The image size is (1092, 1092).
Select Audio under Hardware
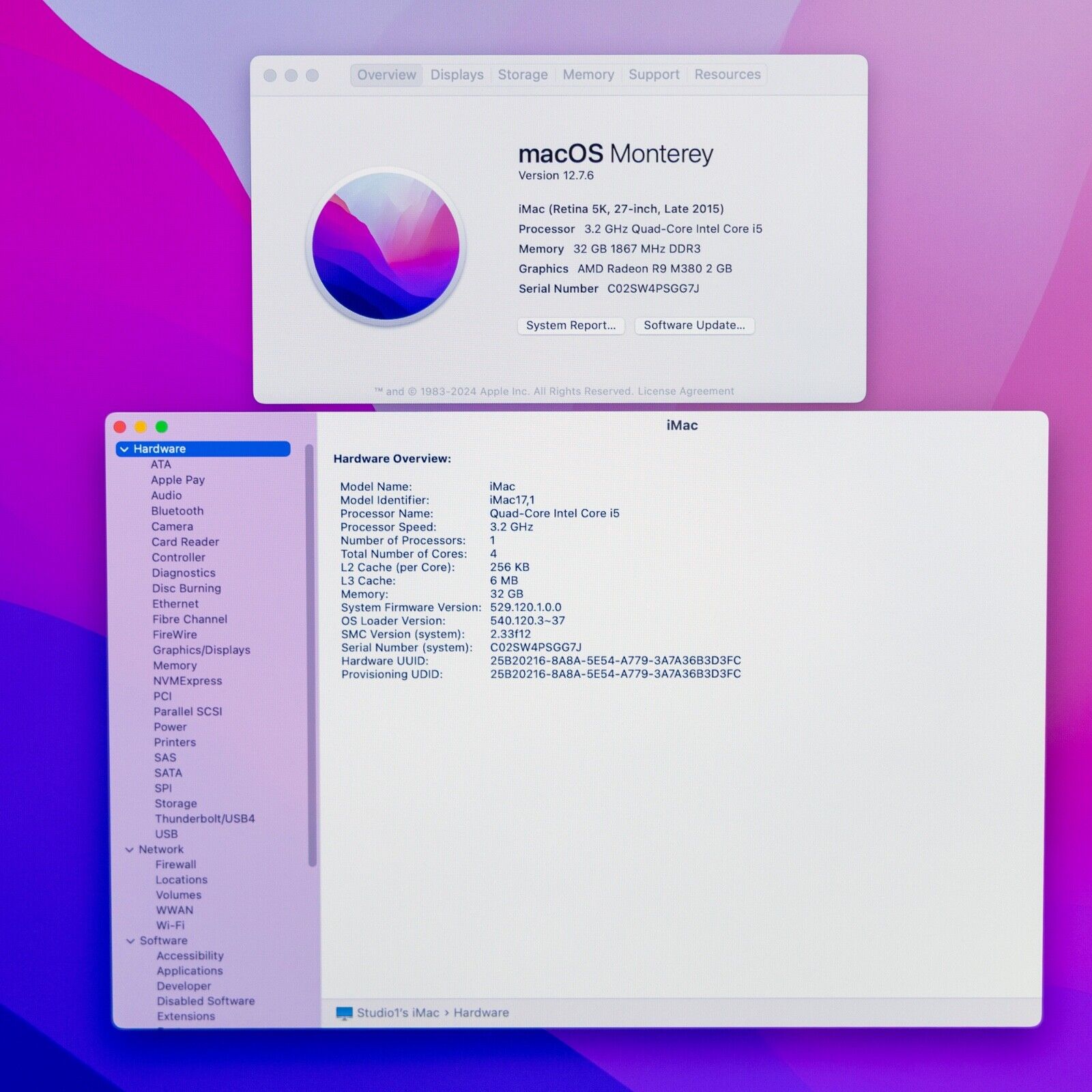167,495
